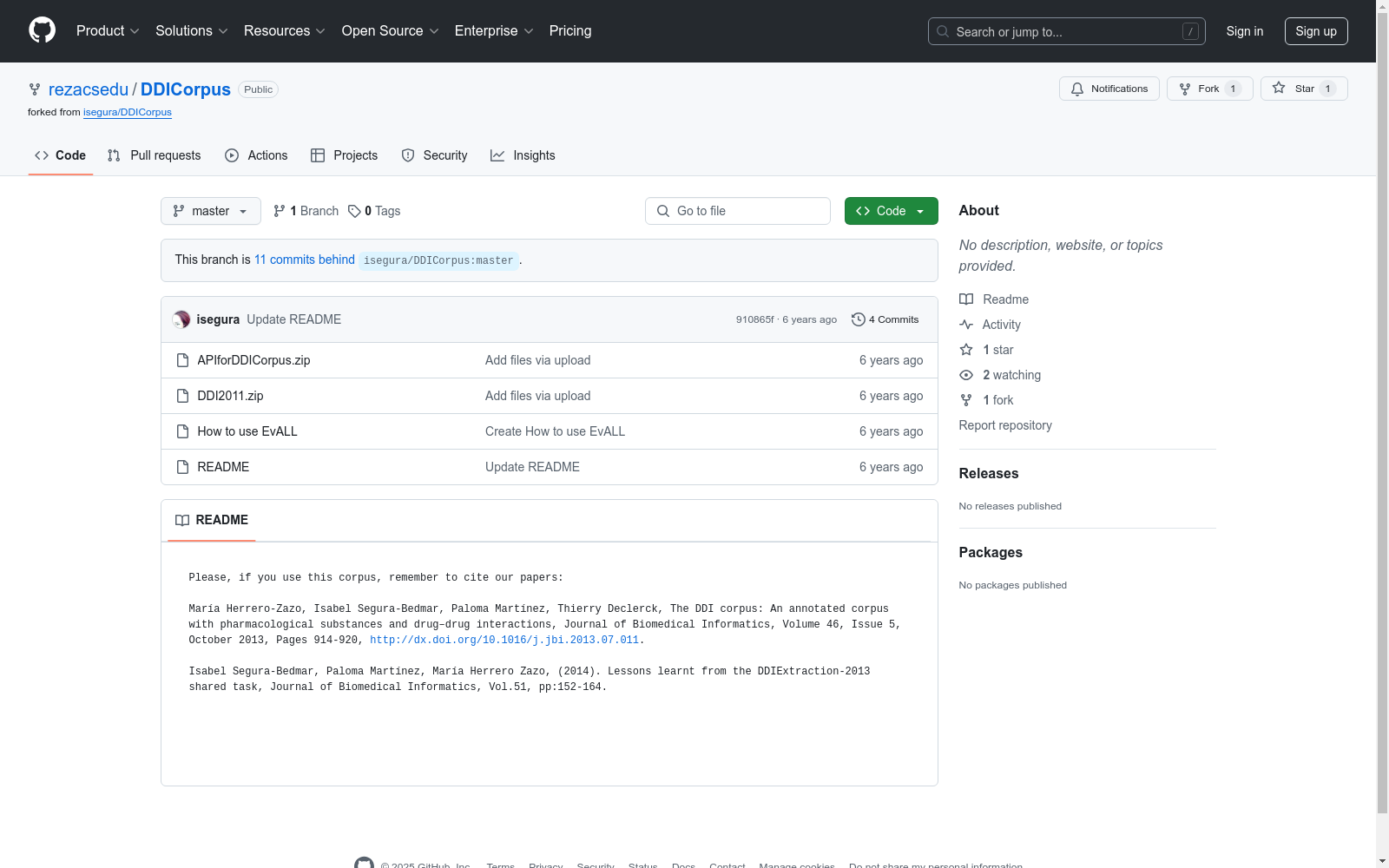1389x868 pixels.
Task: Click the fork icon beside rezacsedu
Action: click(x=35, y=89)
